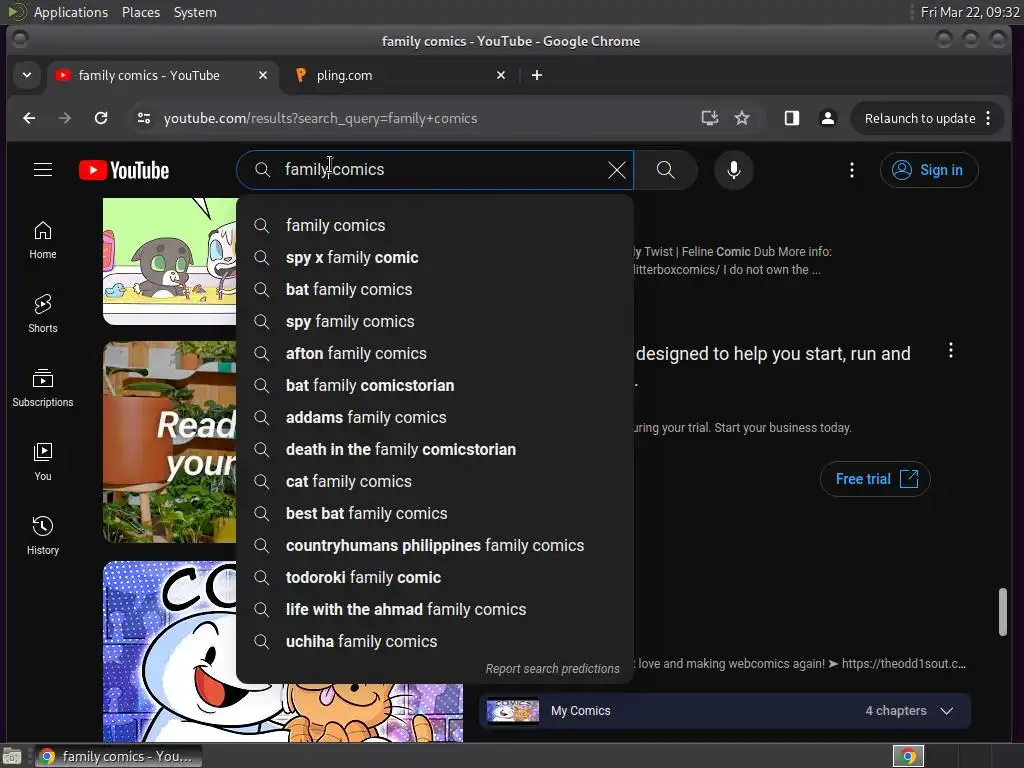Click the family comics taskbar window button

pos(118,756)
